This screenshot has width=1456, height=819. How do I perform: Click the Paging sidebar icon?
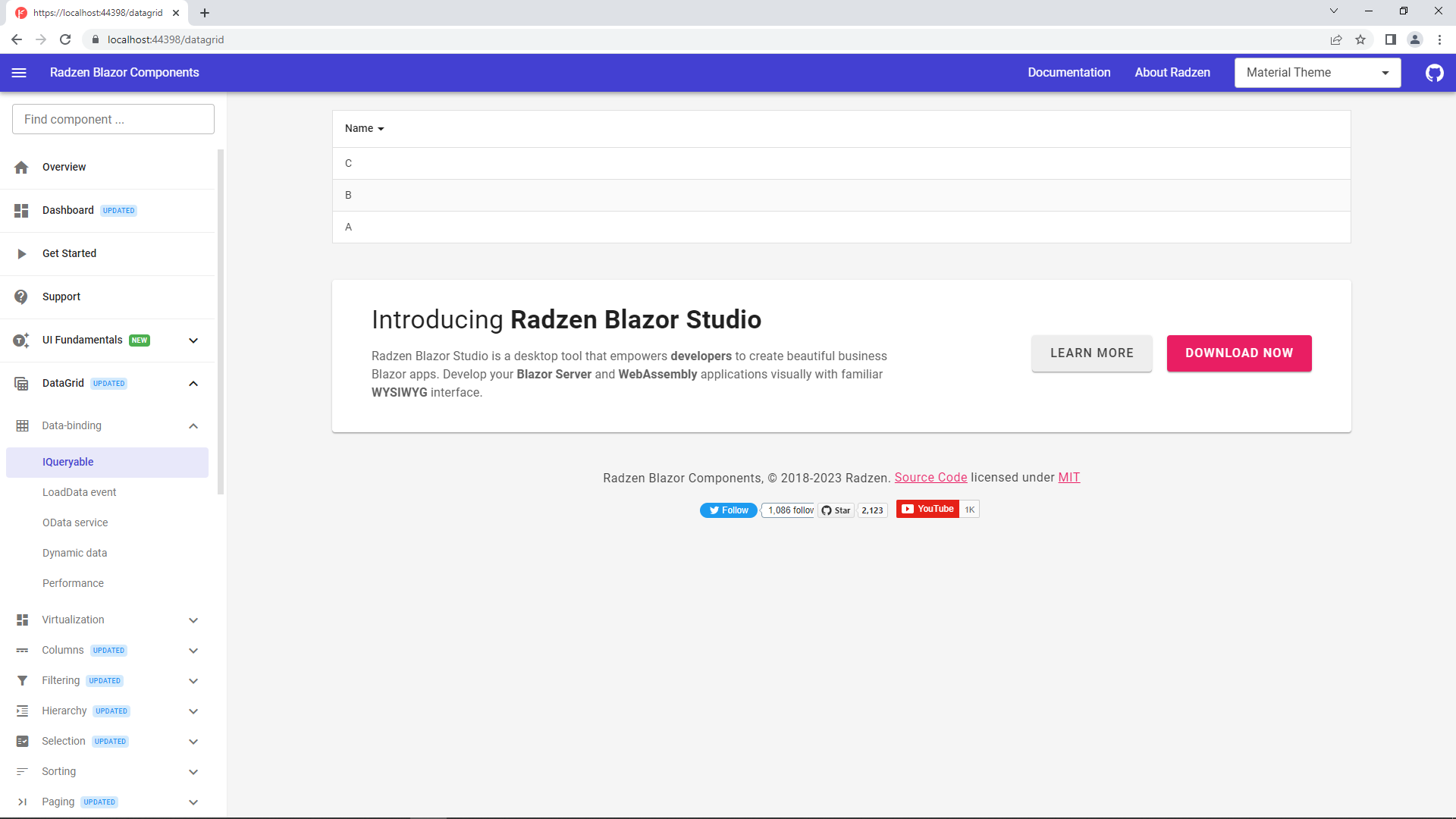click(x=21, y=802)
